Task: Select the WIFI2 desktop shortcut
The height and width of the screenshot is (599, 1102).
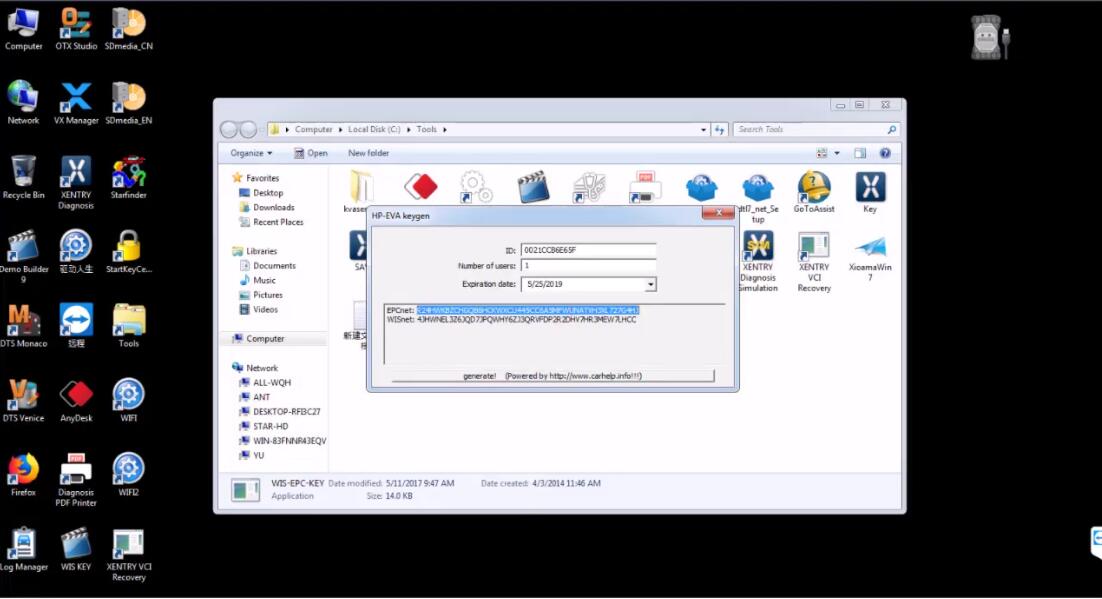Action: (129, 475)
